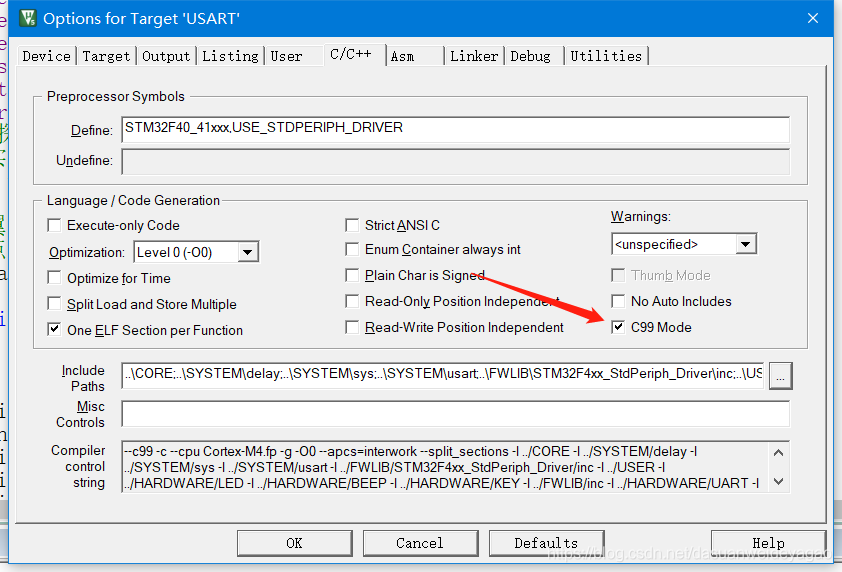Screen dimensions: 842x572
Task: Click the Help button
Action: point(768,543)
